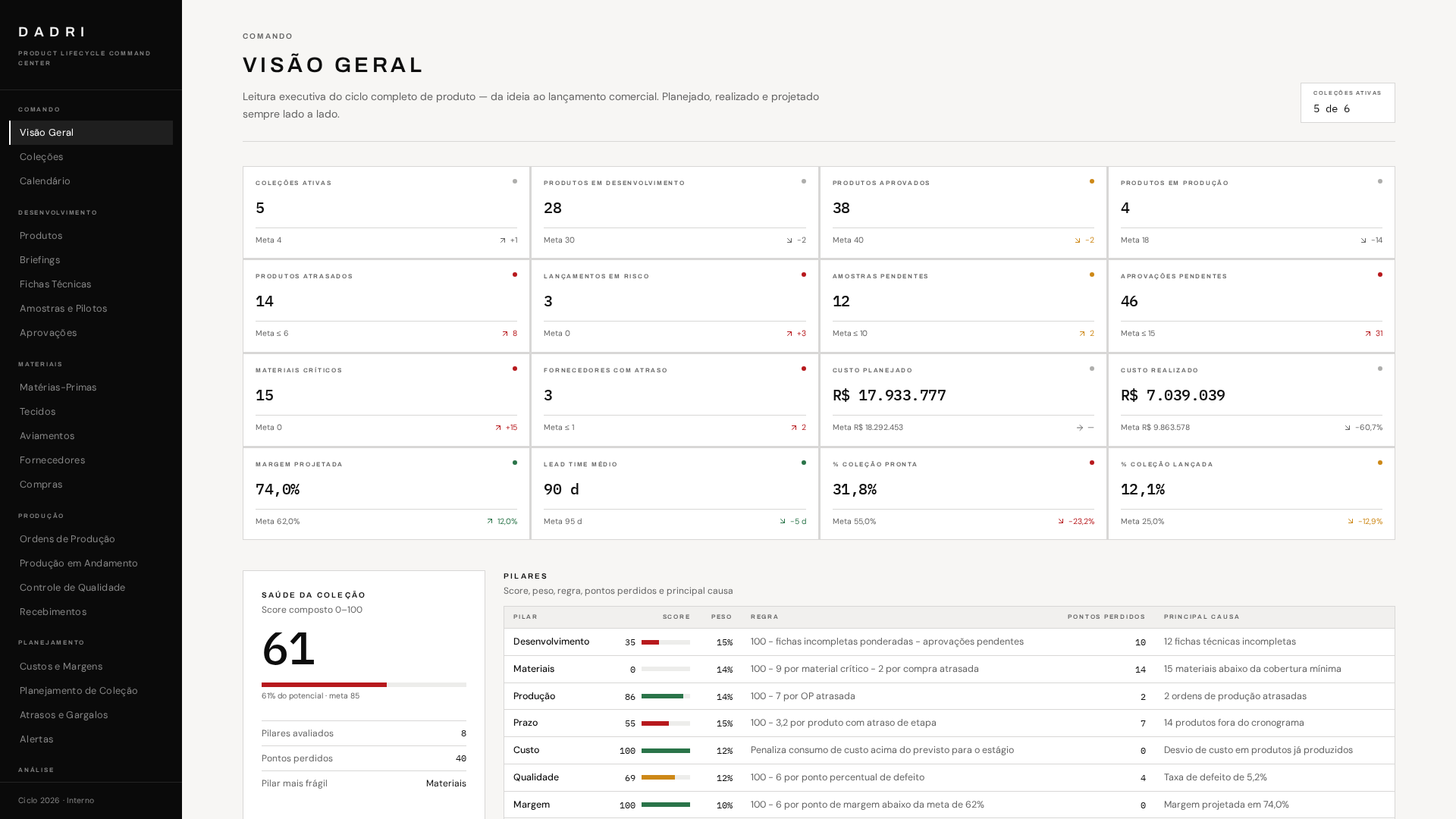Click the orange arrow in Amostras Pendentes card
Screen dimensions: 1456x819
tap(1082, 334)
